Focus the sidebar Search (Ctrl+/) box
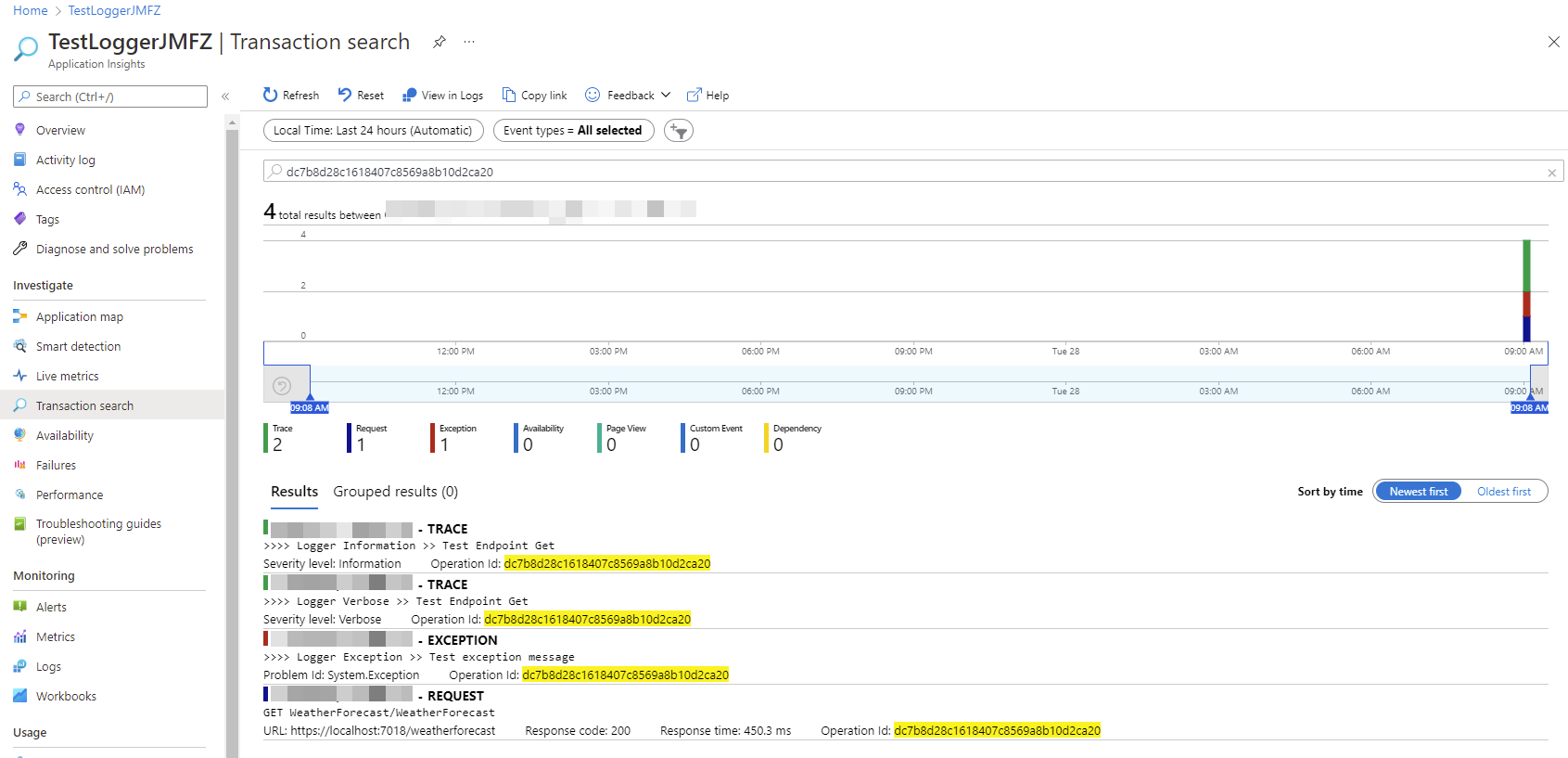The height and width of the screenshot is (758, 1568). tap(110, 96)
